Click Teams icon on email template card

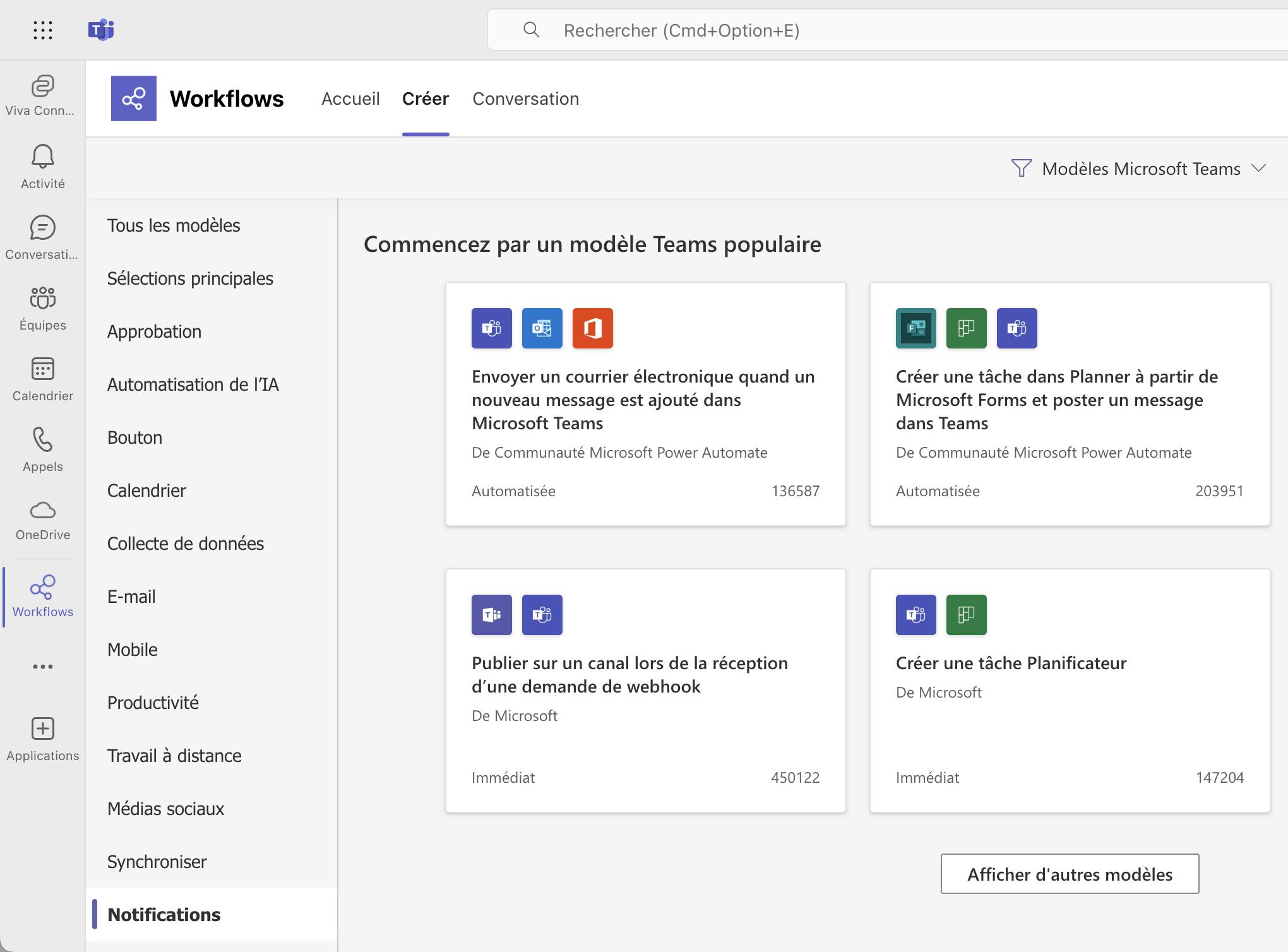(492, 328)
